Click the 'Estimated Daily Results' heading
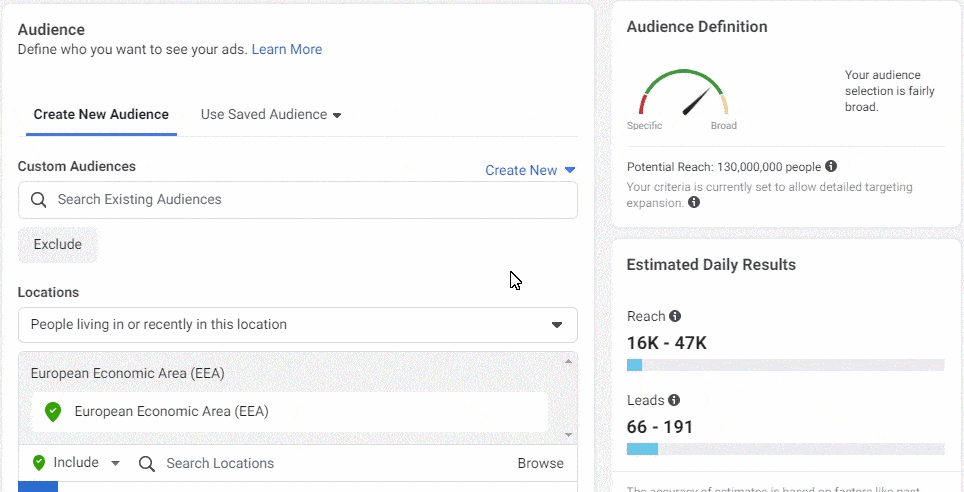This screenshot has height=492, width=964. (711, 265)
